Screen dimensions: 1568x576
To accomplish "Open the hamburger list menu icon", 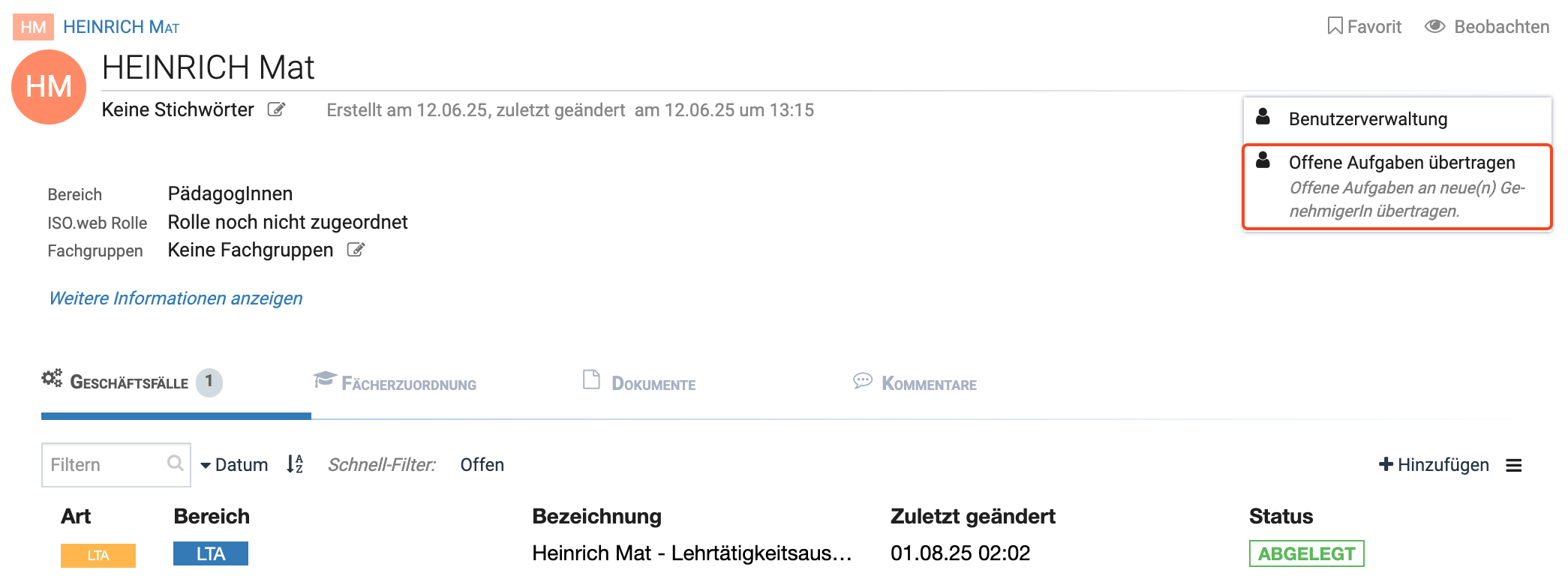I will (x=1513, y=466).
